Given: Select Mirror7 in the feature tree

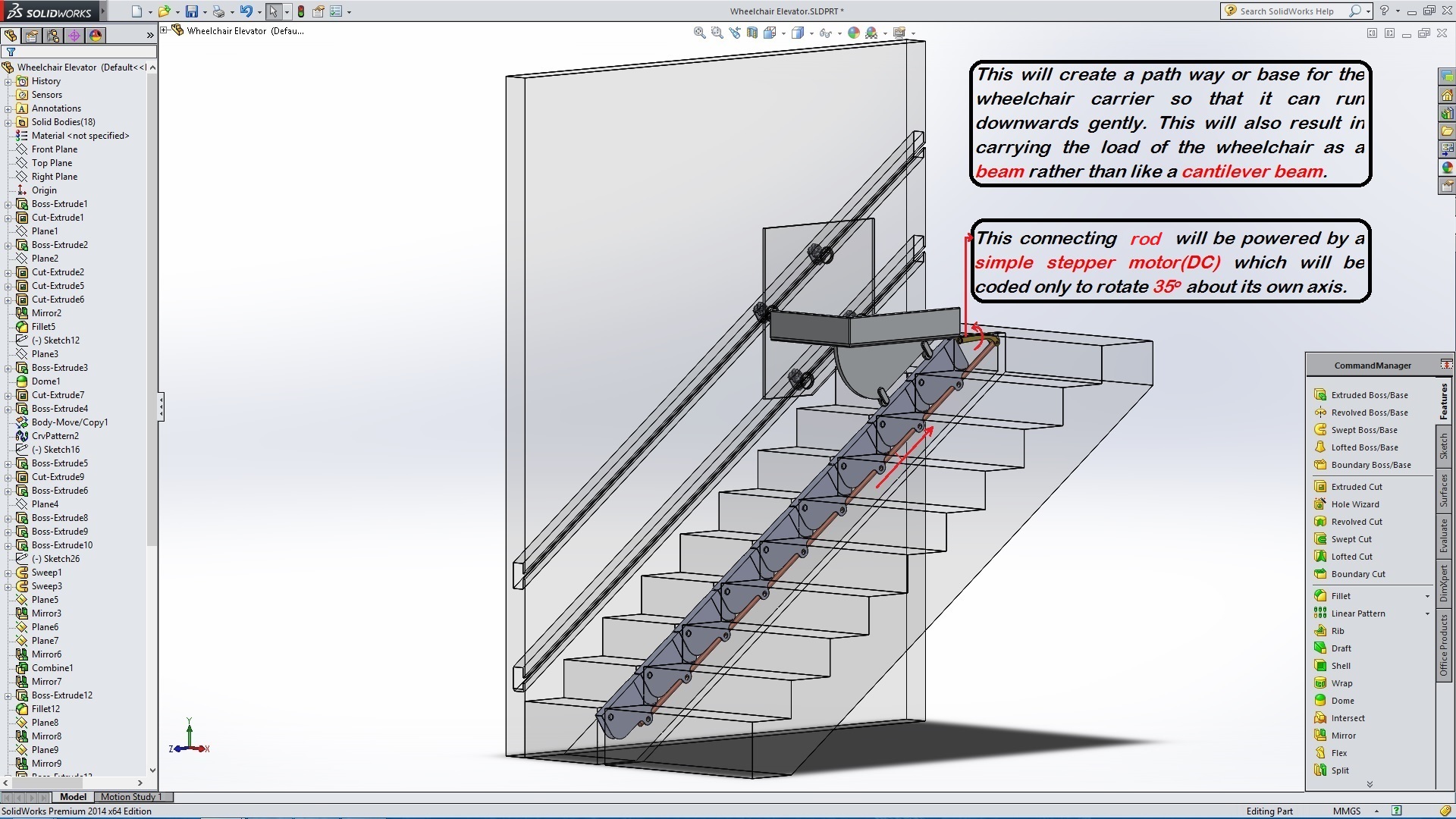Looking at the screenshot, I should (46, 682).
